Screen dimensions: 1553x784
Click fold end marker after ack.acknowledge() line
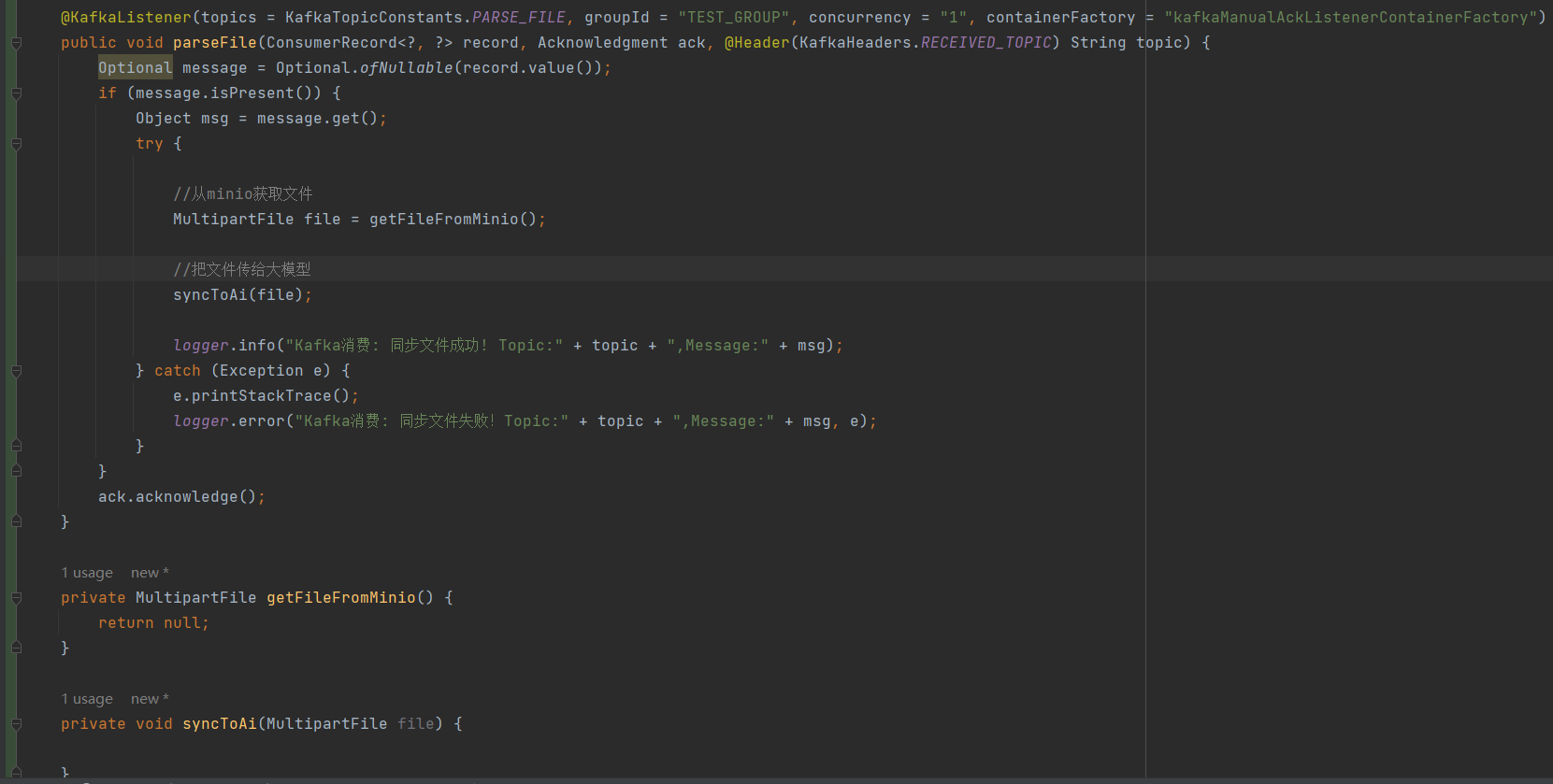[16, 521]
